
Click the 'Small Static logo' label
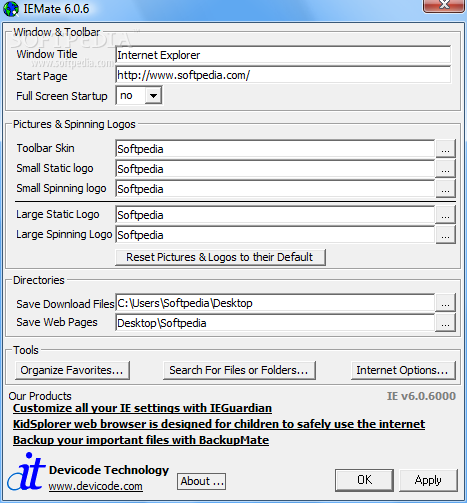[55, 168]
